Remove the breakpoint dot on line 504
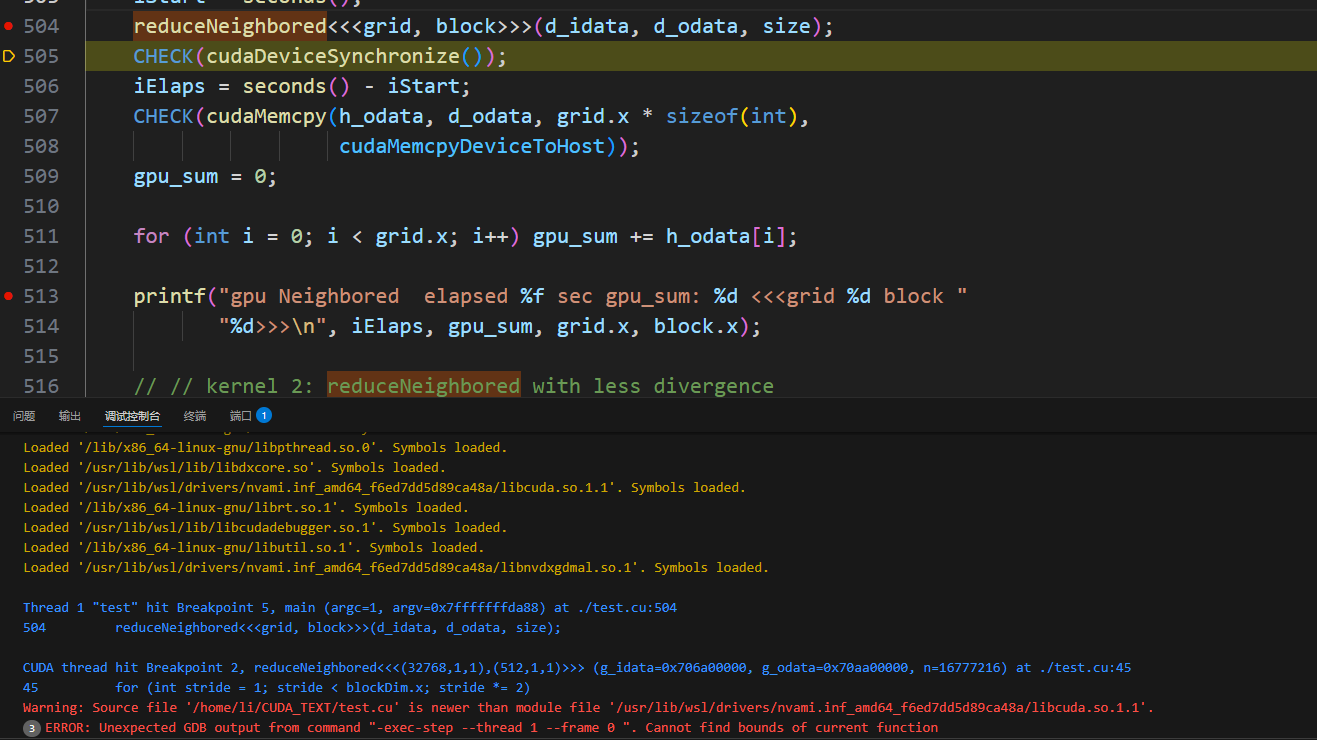The height and width of the screenshot is (740, 1317). click(9, 26)
